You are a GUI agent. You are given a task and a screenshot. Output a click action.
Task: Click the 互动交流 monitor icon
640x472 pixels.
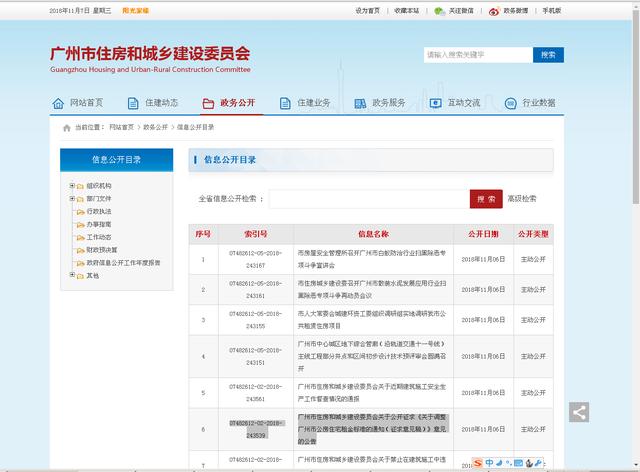(x=436, y=103)
